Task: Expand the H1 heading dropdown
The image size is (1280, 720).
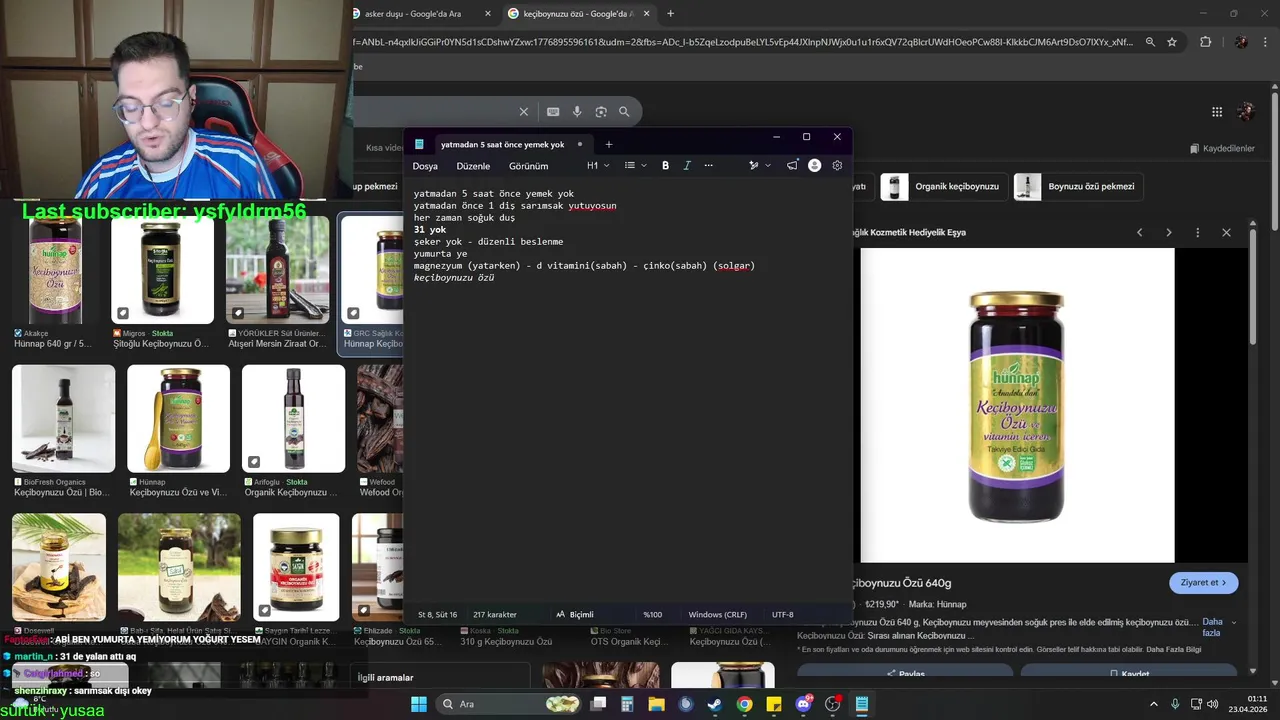Action: point(598,166)
